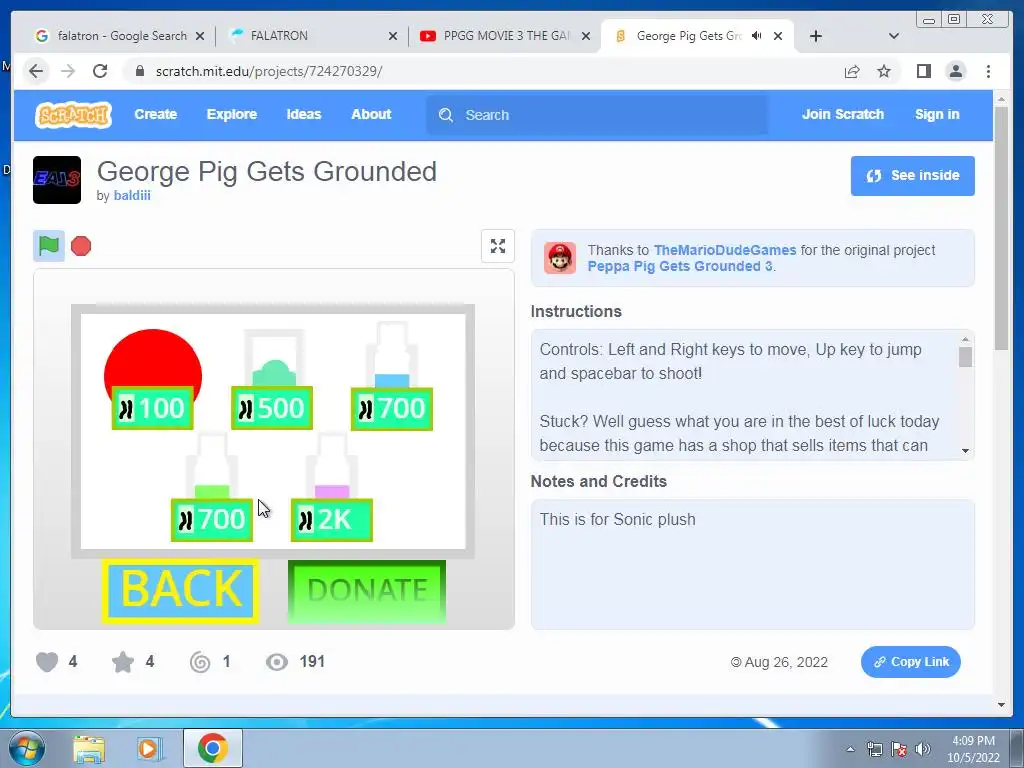The image size is (1024, 768).
Task: Close the FALATRON tab
Action: [x=392, y=36]
